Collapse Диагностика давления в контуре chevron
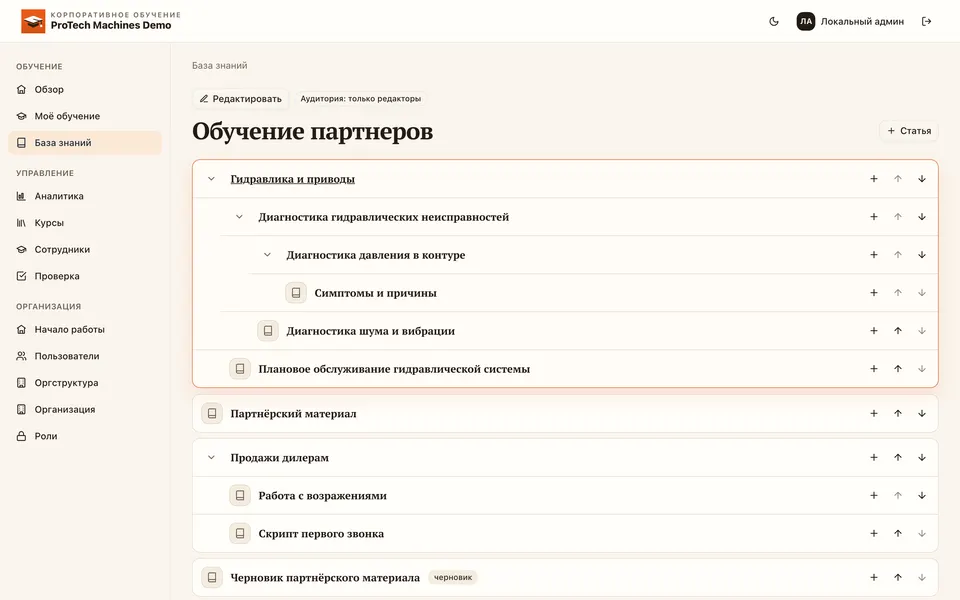This screenshot has width=960, height=600. click(267, 255)
